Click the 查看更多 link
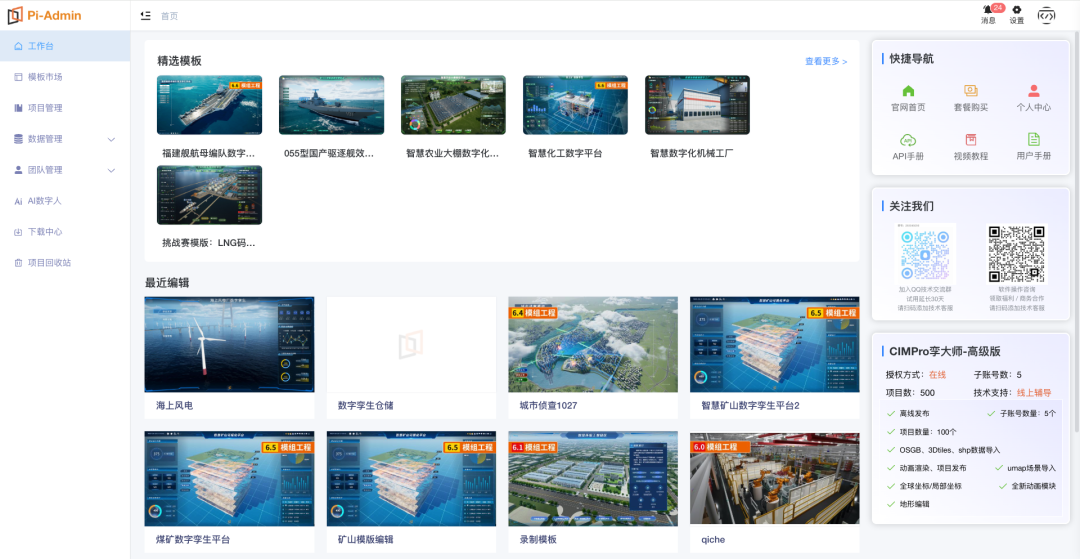1080x559 pixels. tap(826, 61)
